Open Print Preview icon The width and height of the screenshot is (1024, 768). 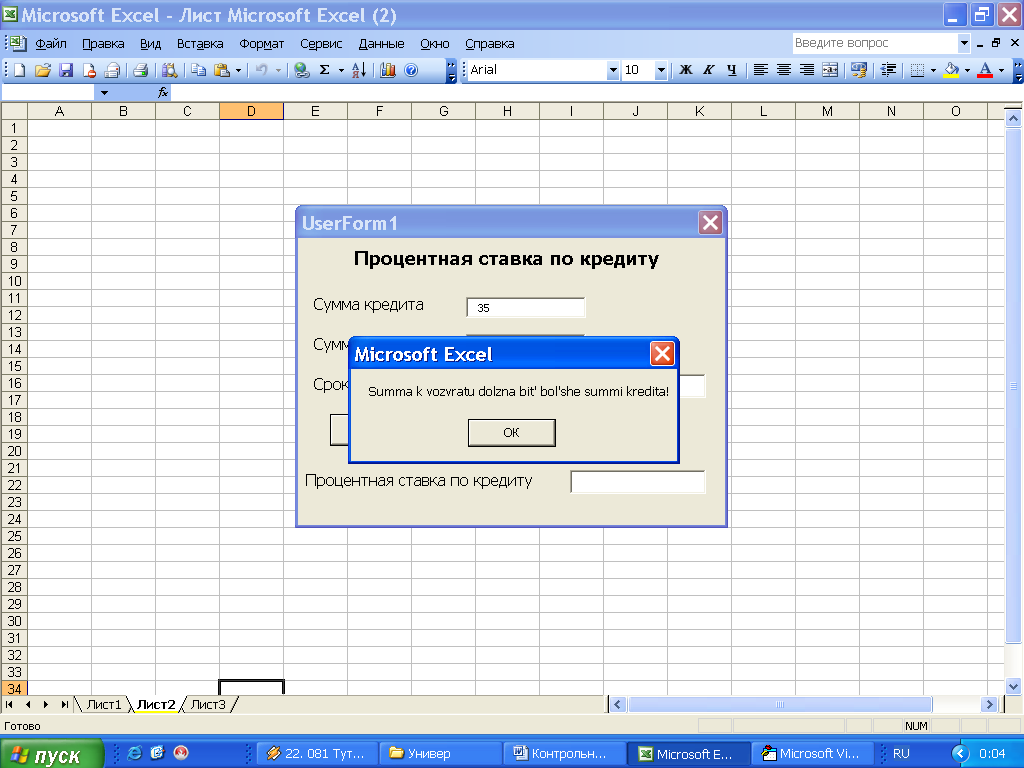170,70
